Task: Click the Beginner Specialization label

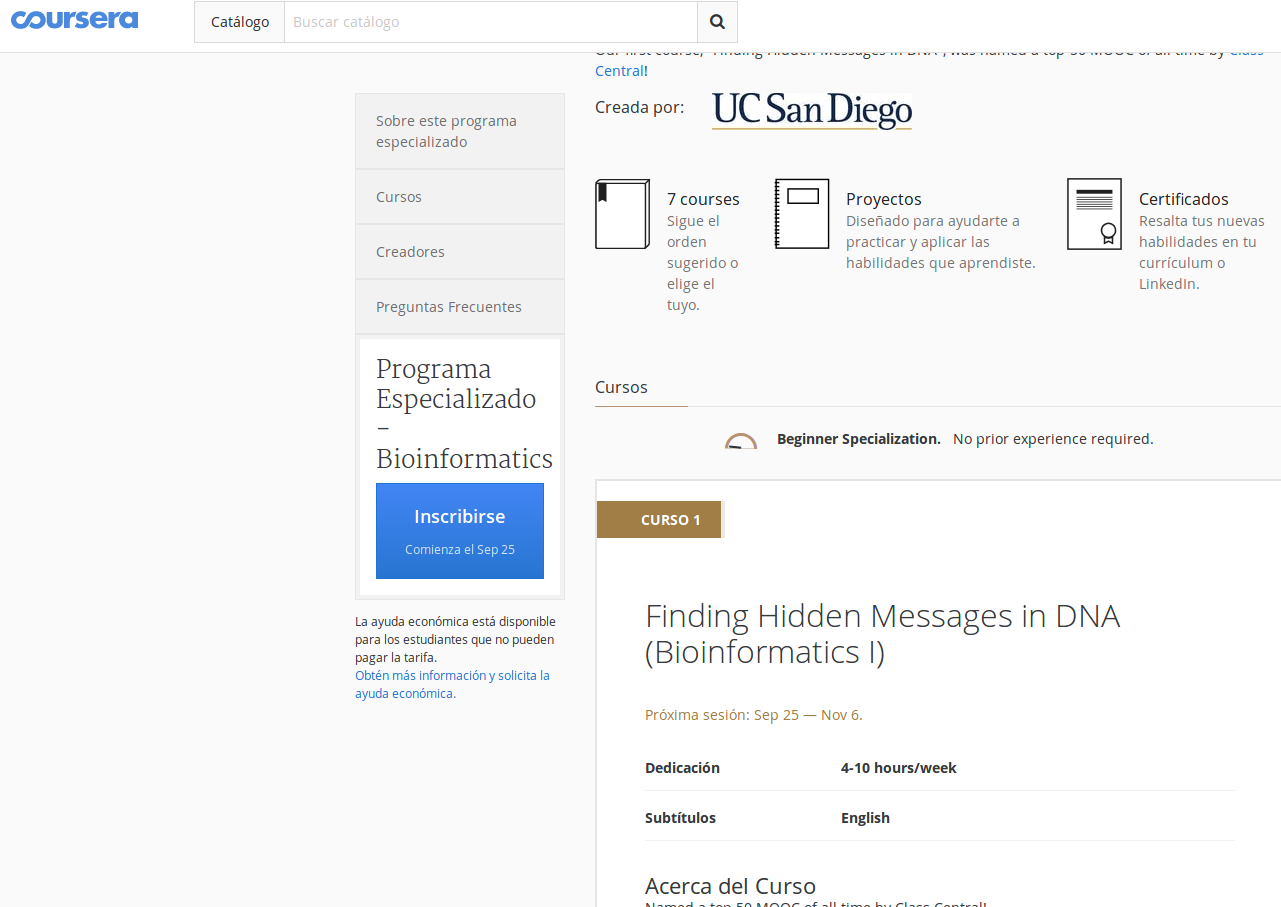Action: click(x=859, y=439)
